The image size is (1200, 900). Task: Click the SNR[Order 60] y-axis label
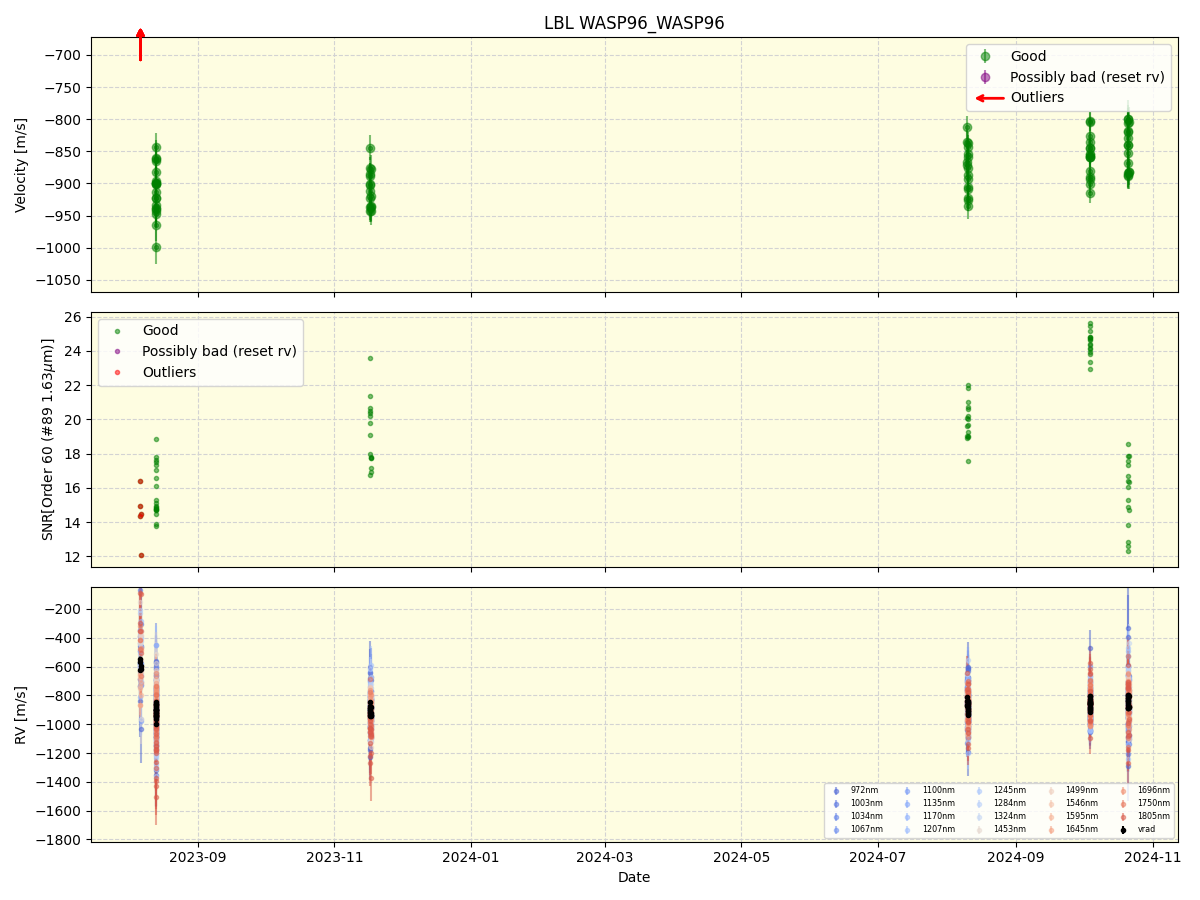pos(49,439)
